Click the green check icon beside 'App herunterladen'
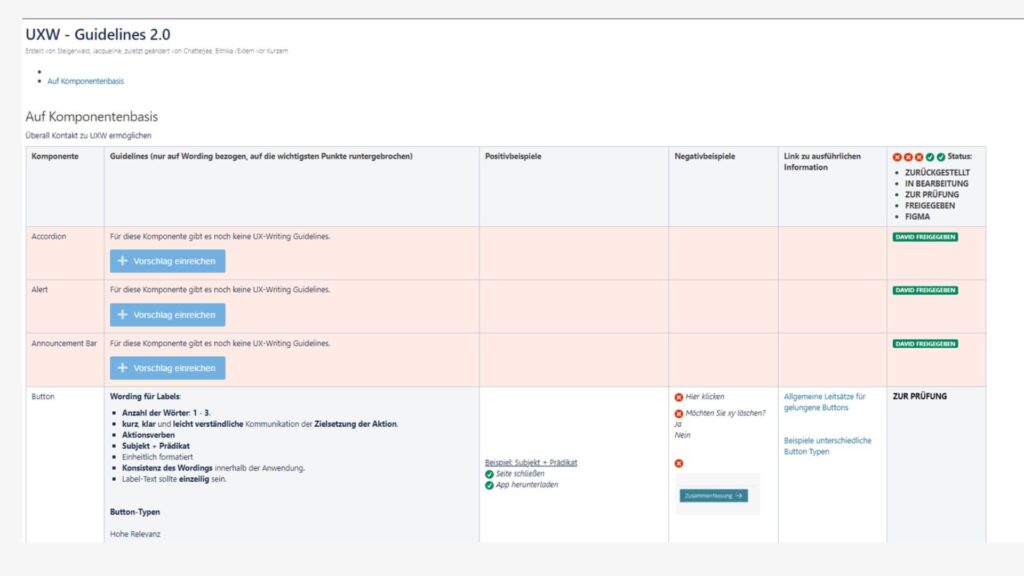 point(489,485)
